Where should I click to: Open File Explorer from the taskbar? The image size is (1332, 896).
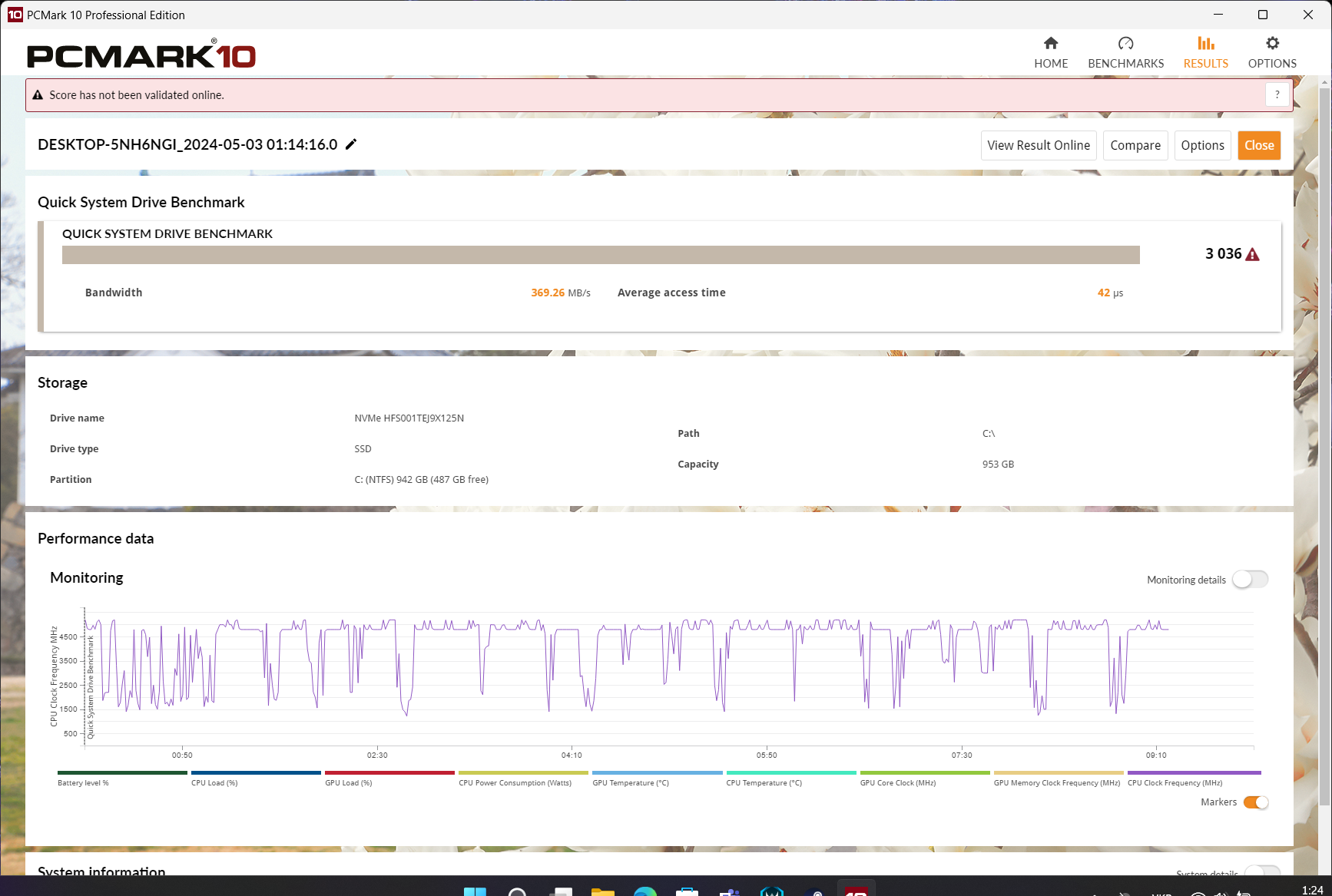point(602,891)
